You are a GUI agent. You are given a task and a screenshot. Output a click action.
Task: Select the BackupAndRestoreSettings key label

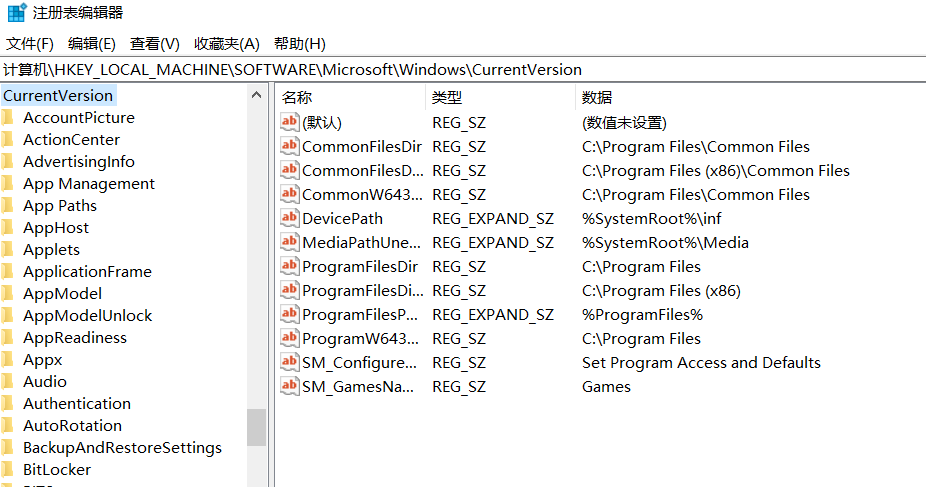122,447
